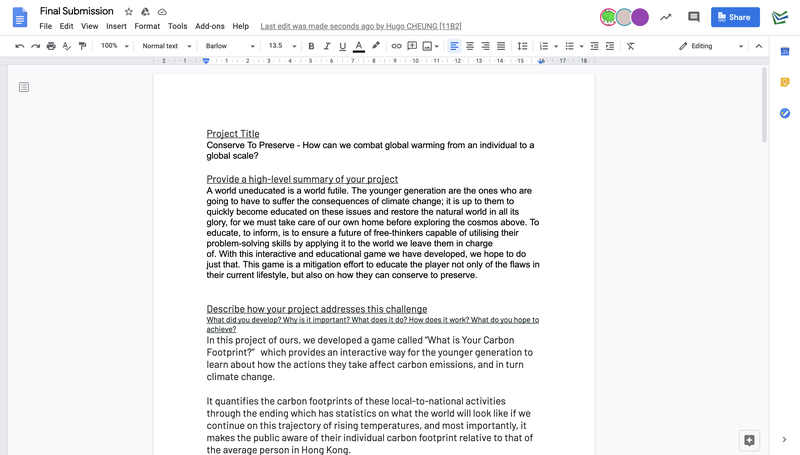The width and height of the screenshot is (800, 455).
Task: Open the highlight color pen
Action: click(376, 46)
